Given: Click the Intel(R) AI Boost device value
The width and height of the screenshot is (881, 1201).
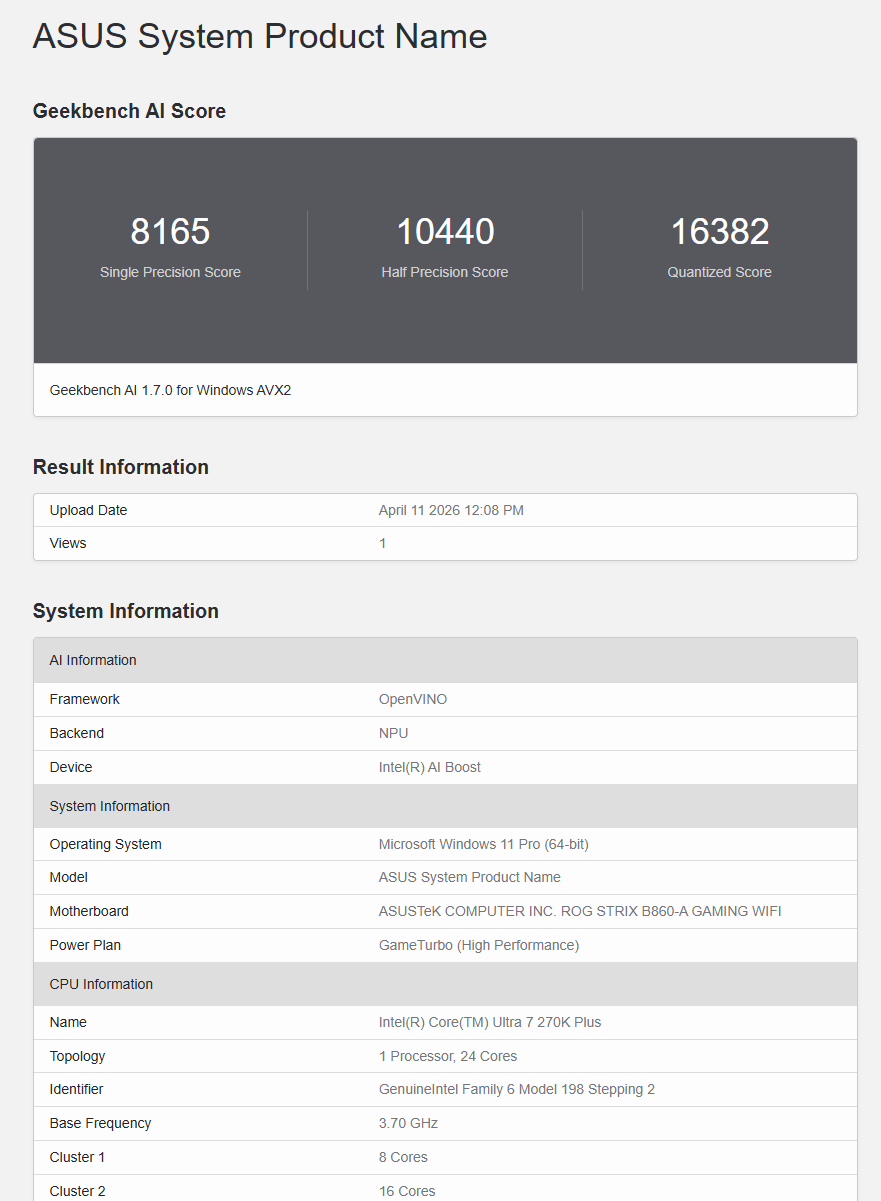Looking at the screenshot, I should 429,767.
